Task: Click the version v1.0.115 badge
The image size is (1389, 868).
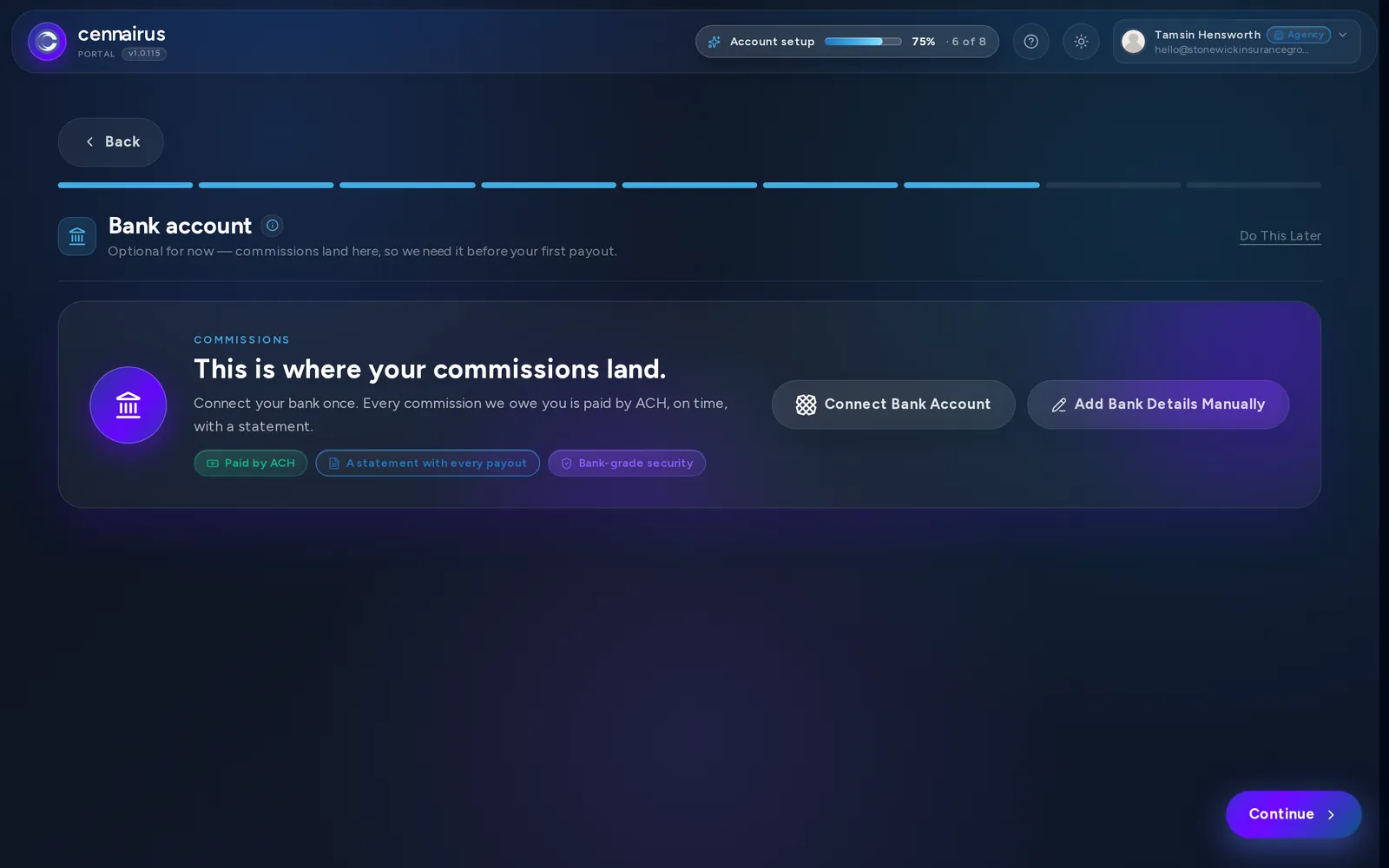Action: click(x=144, y=54)
